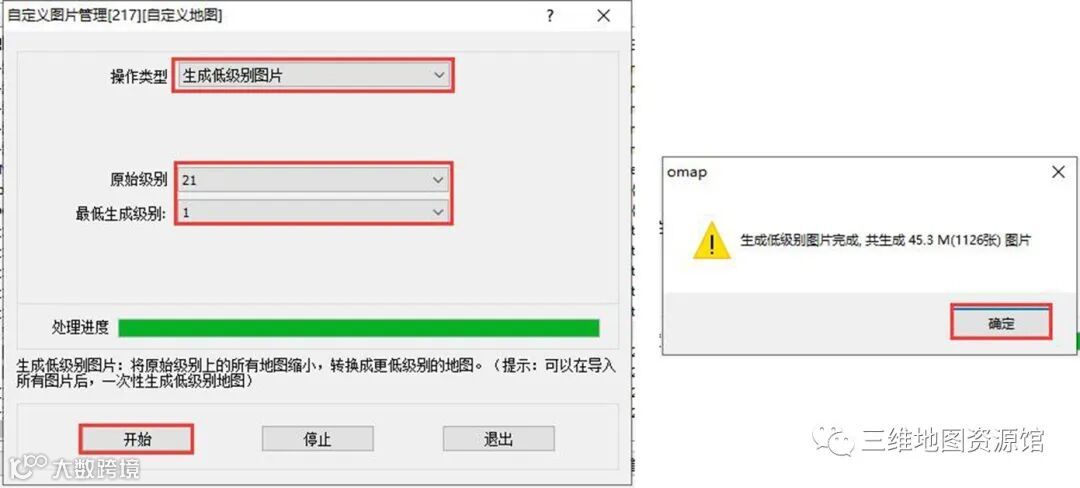The width and height of the screenshot is (1080, 488).
Task: Expand the 最低生成级别 dropdown showing 1
Action: click(x=313, y=213)
